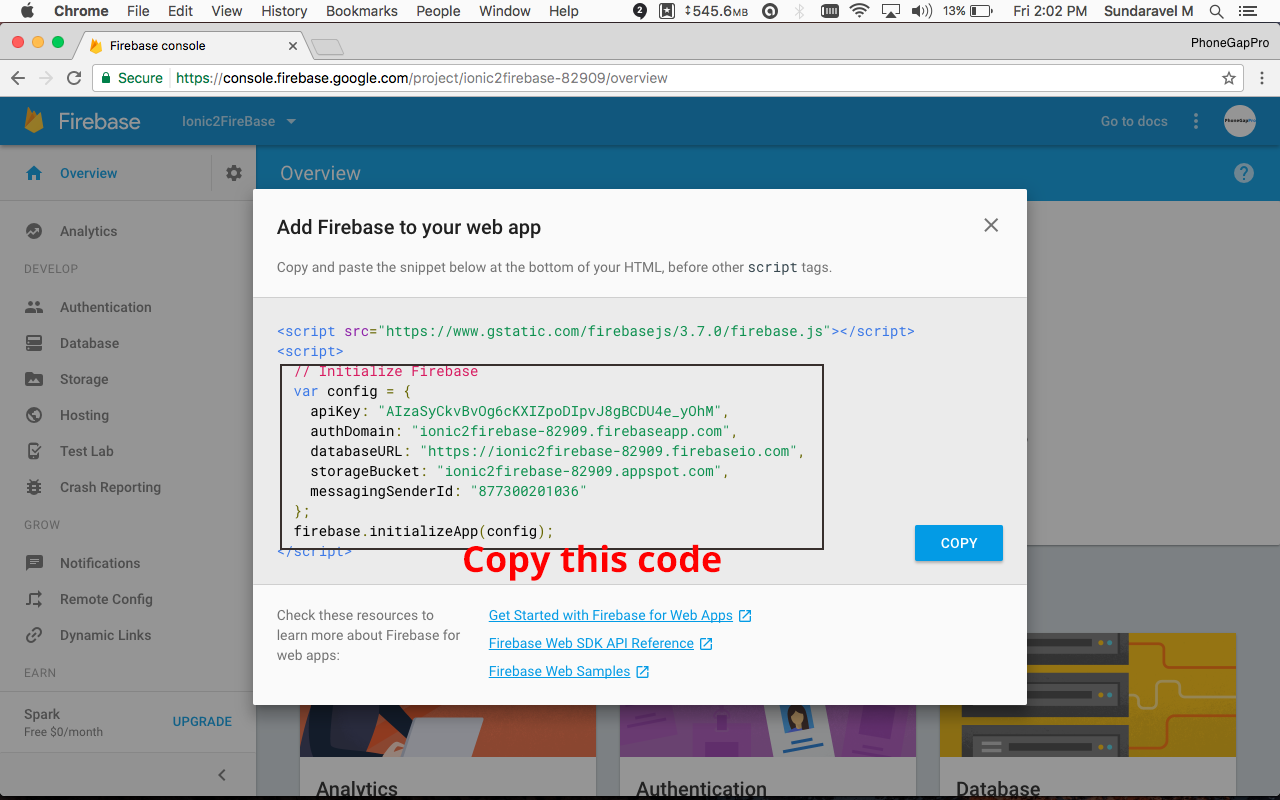The height and width of the screenshot is (800, 1280).
Task: Click the databaseURL value in the snippet
Action: (611, 451)
